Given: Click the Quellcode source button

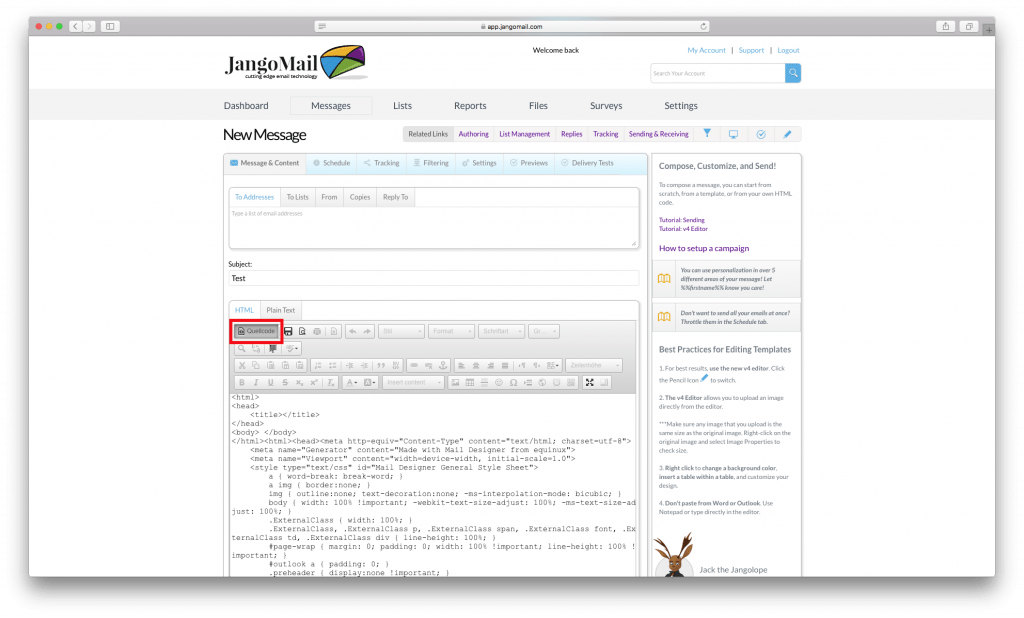Looking at the screenshot, I should click(x=256, y=331).
